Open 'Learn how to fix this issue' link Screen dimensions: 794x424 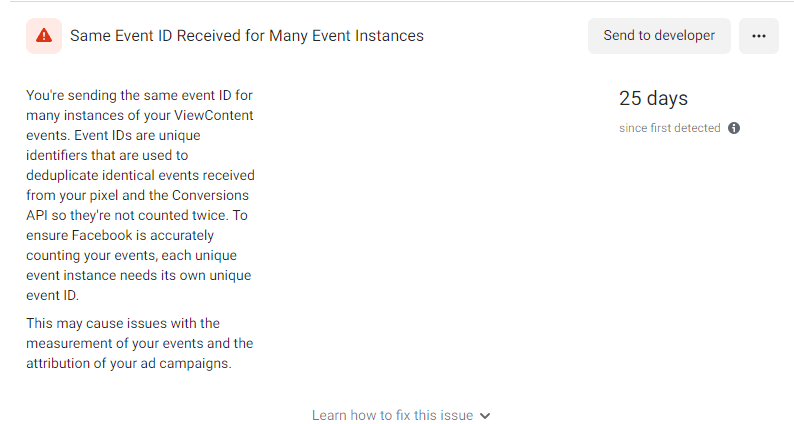point(392,415)
